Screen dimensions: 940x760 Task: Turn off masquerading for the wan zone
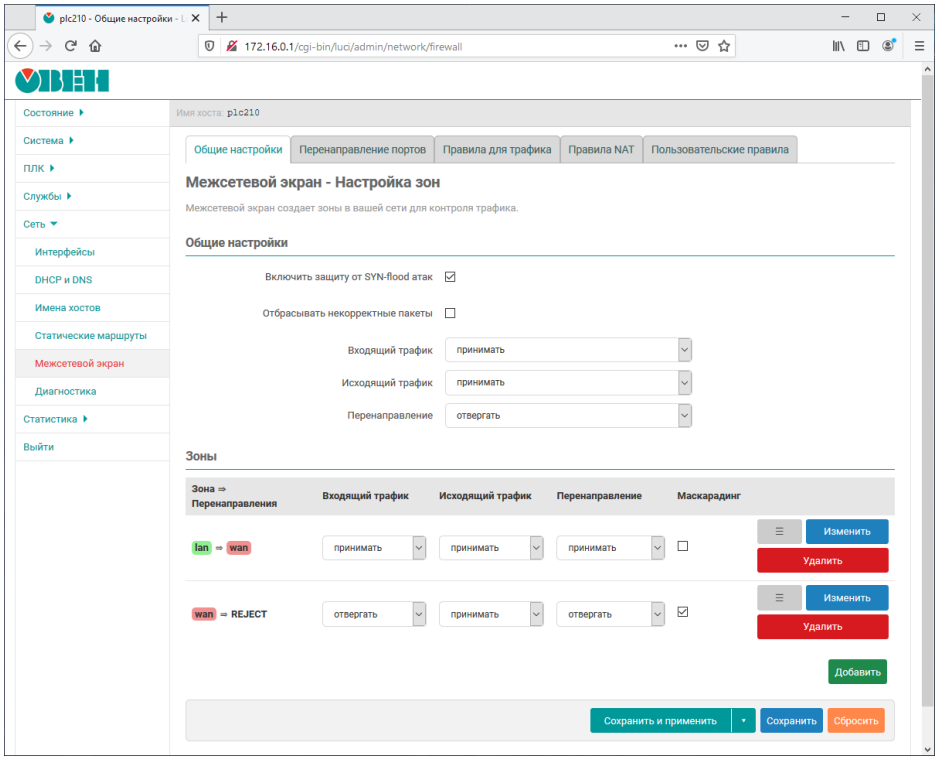pos(683,613)
